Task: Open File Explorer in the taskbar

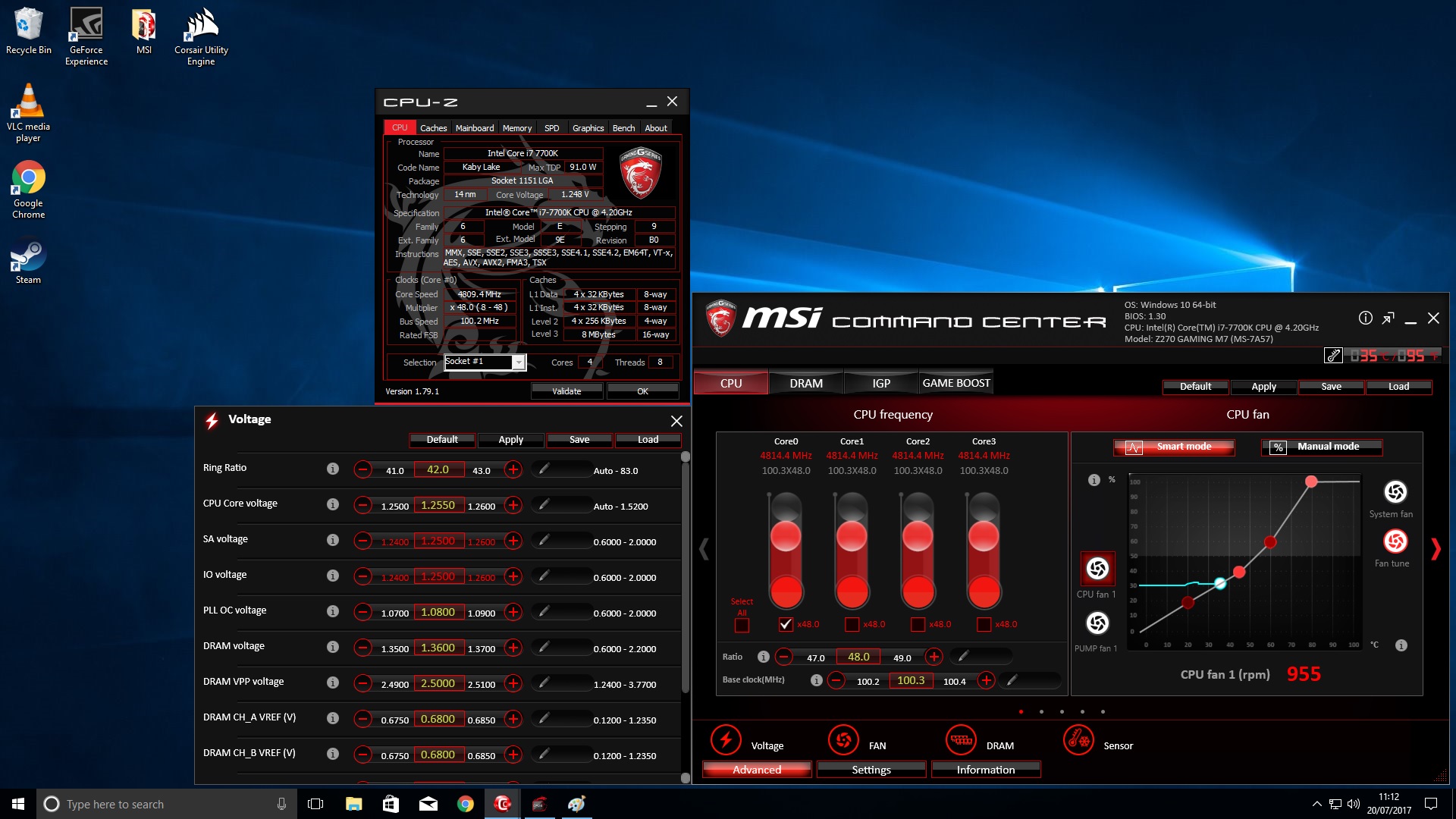Action: [353, 804]
